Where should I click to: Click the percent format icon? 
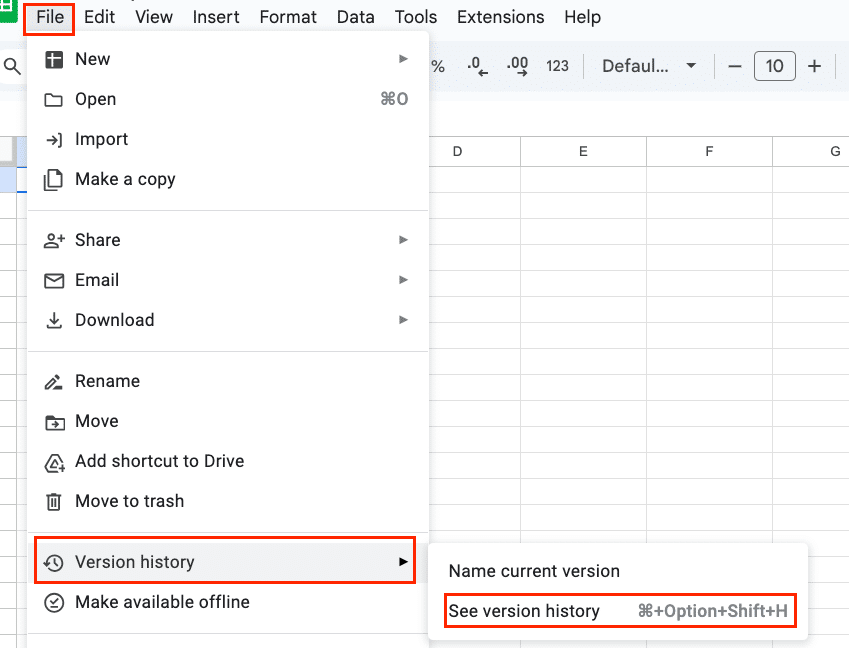438,67
